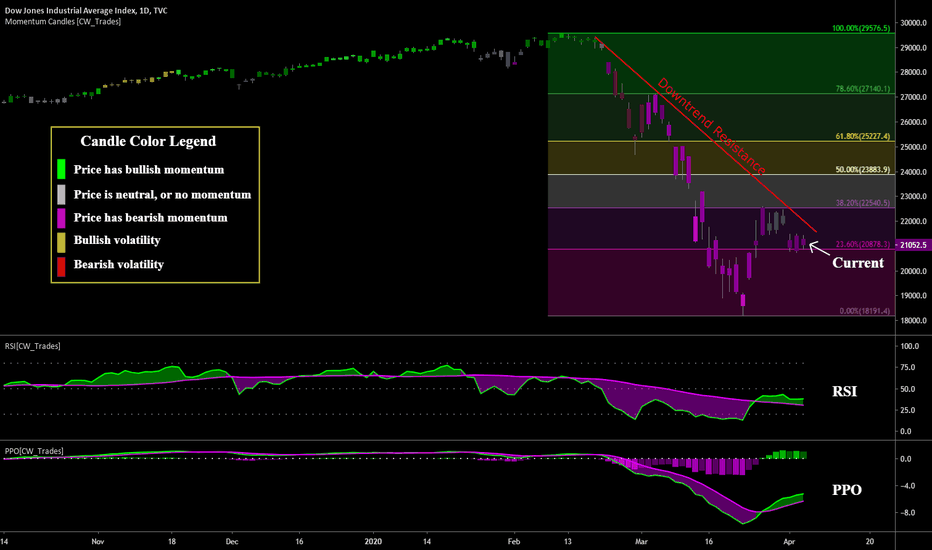The height and width of the screenshot is (550, 932).
Task: Click -4.0 on the PPO scale
Action: (x=906, y=486)
